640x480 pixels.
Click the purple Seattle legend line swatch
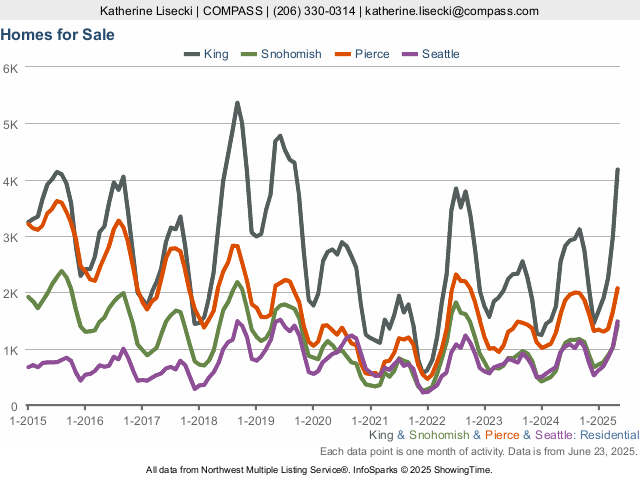(x=408, y=53)
